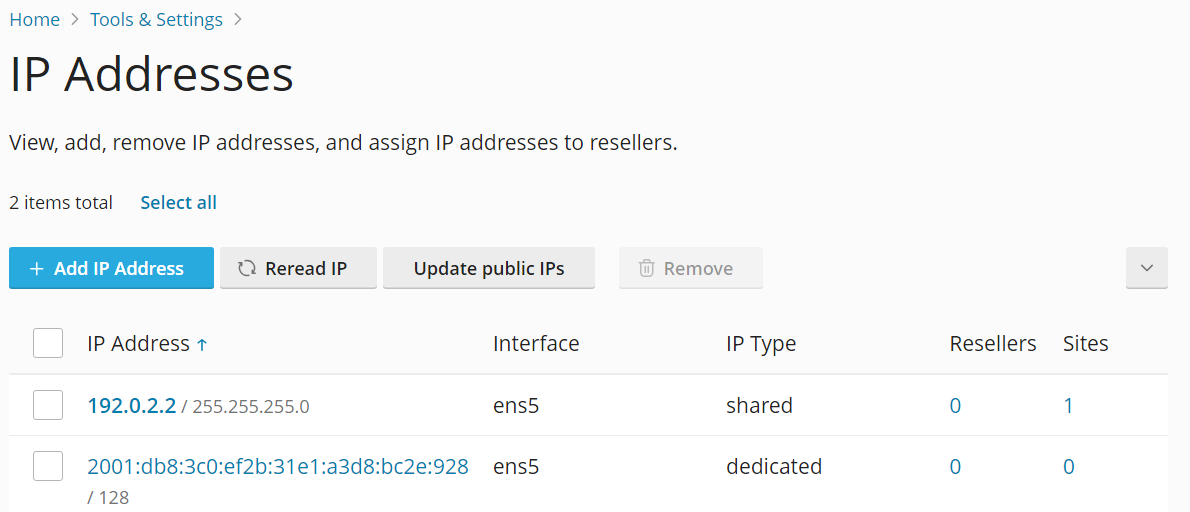
Task: Open Sites count for 192.0.2.2
Action: click(x=1069, y=406)
